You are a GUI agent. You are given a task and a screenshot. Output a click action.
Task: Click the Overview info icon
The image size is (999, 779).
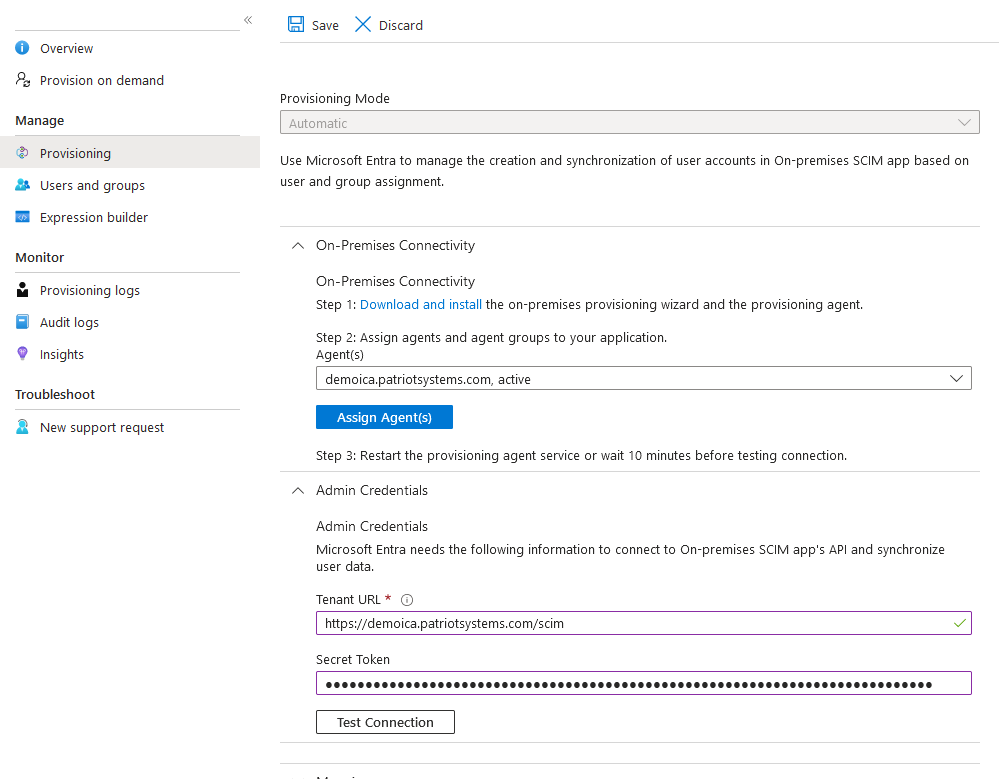click(22, 48)
